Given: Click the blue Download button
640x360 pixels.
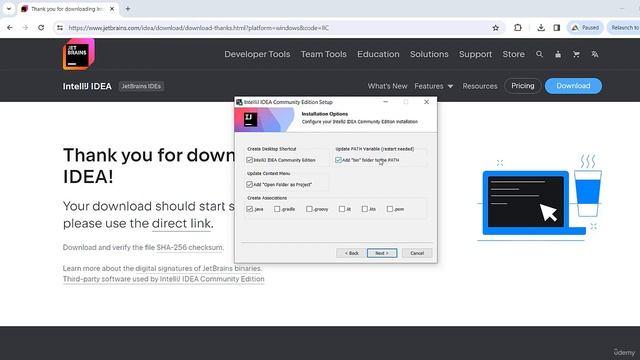Looking at the screenshot, I should tap(573, 86).
